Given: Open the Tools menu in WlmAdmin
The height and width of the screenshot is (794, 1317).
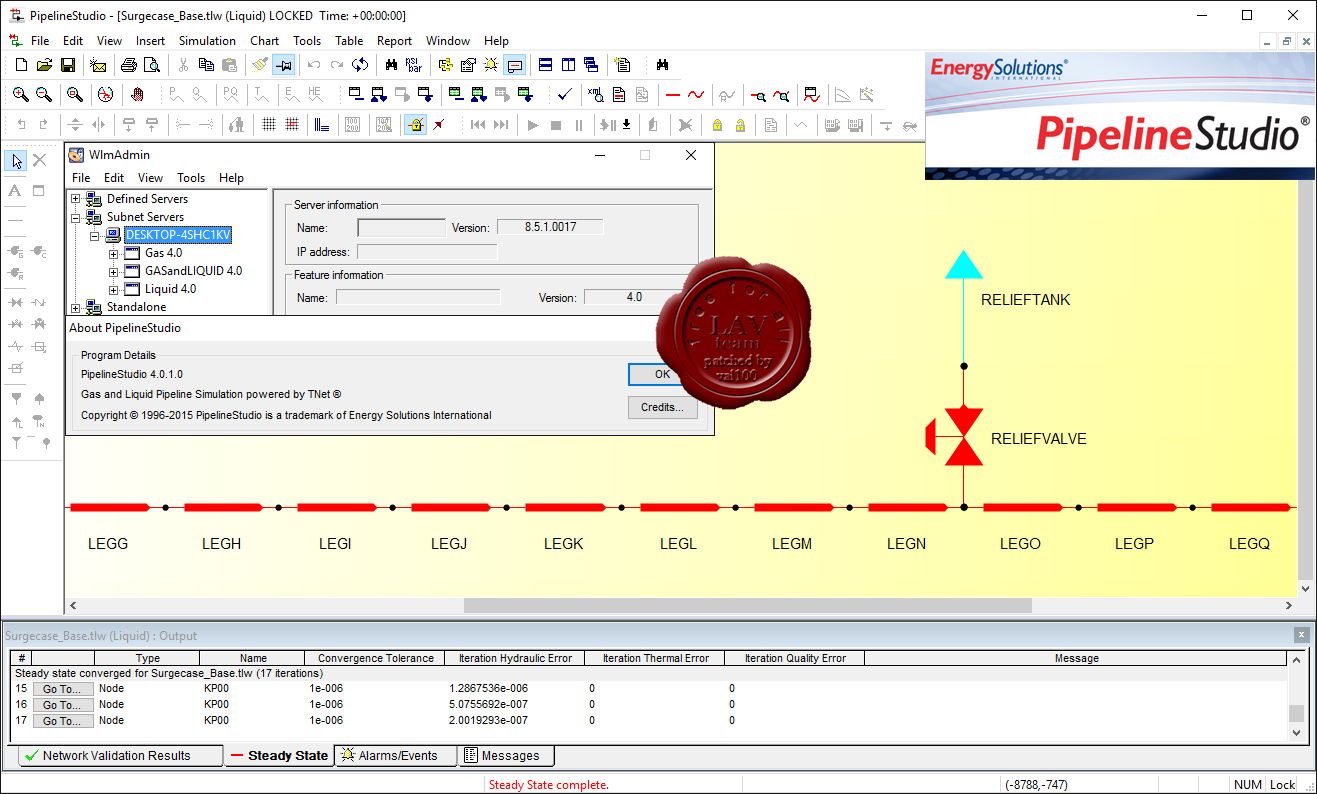Looking at the screenshot, I should coord(191,178).
